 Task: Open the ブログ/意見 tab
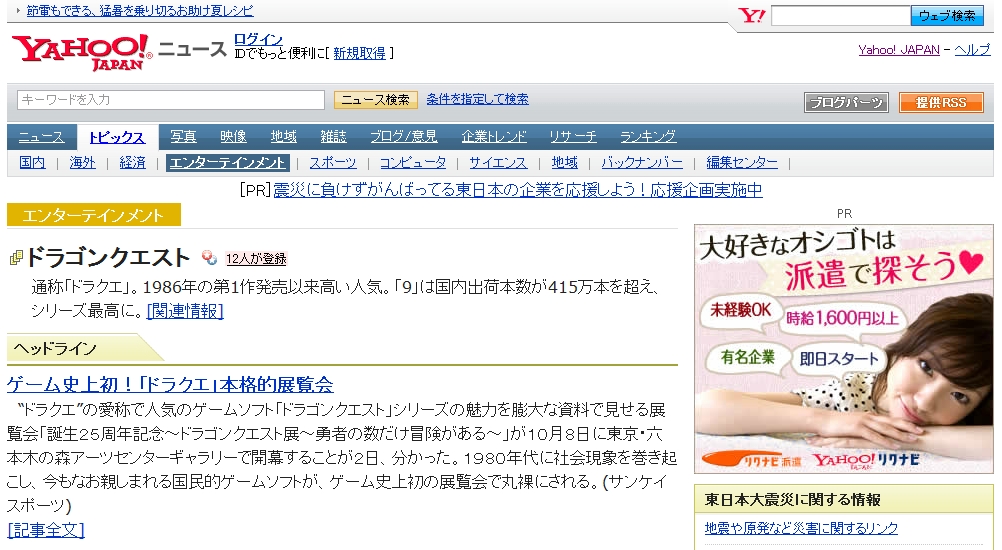coord(404,137)
